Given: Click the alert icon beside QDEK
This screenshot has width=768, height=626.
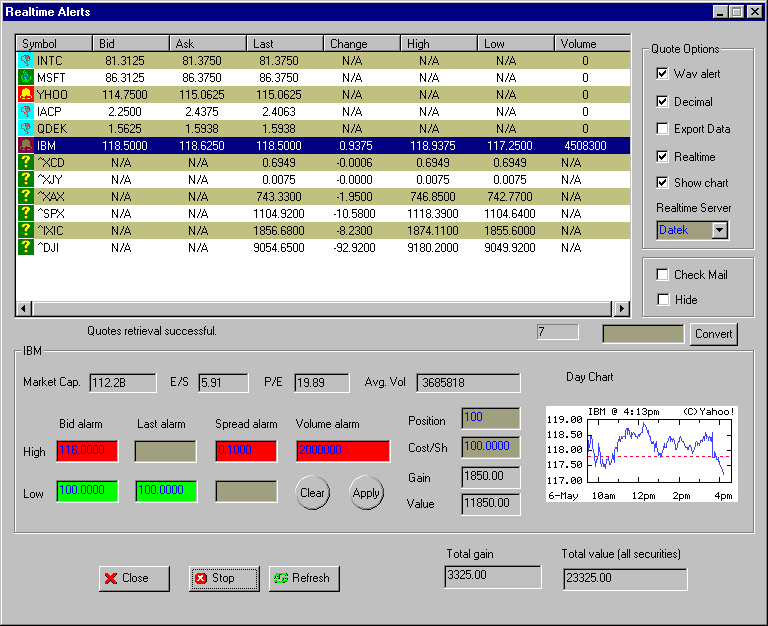Looking at the screenshot, I should (x=26, y=129).
